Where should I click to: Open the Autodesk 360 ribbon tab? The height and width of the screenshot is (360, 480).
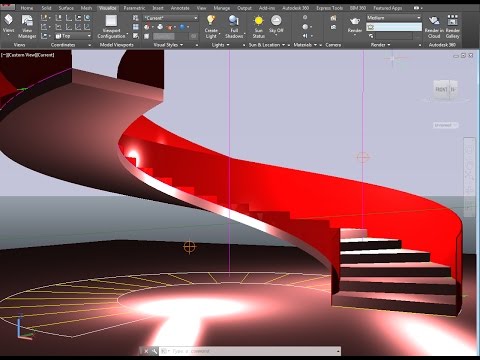[296, 8]
